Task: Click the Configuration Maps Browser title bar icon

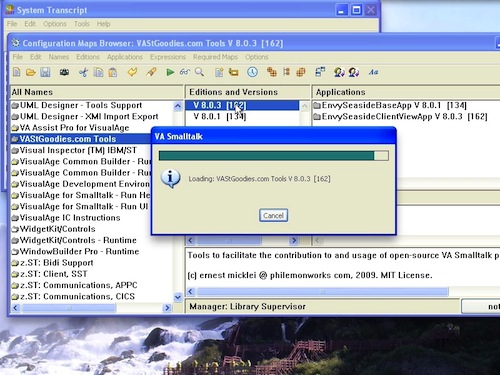Action: click(x=15, y=43)
